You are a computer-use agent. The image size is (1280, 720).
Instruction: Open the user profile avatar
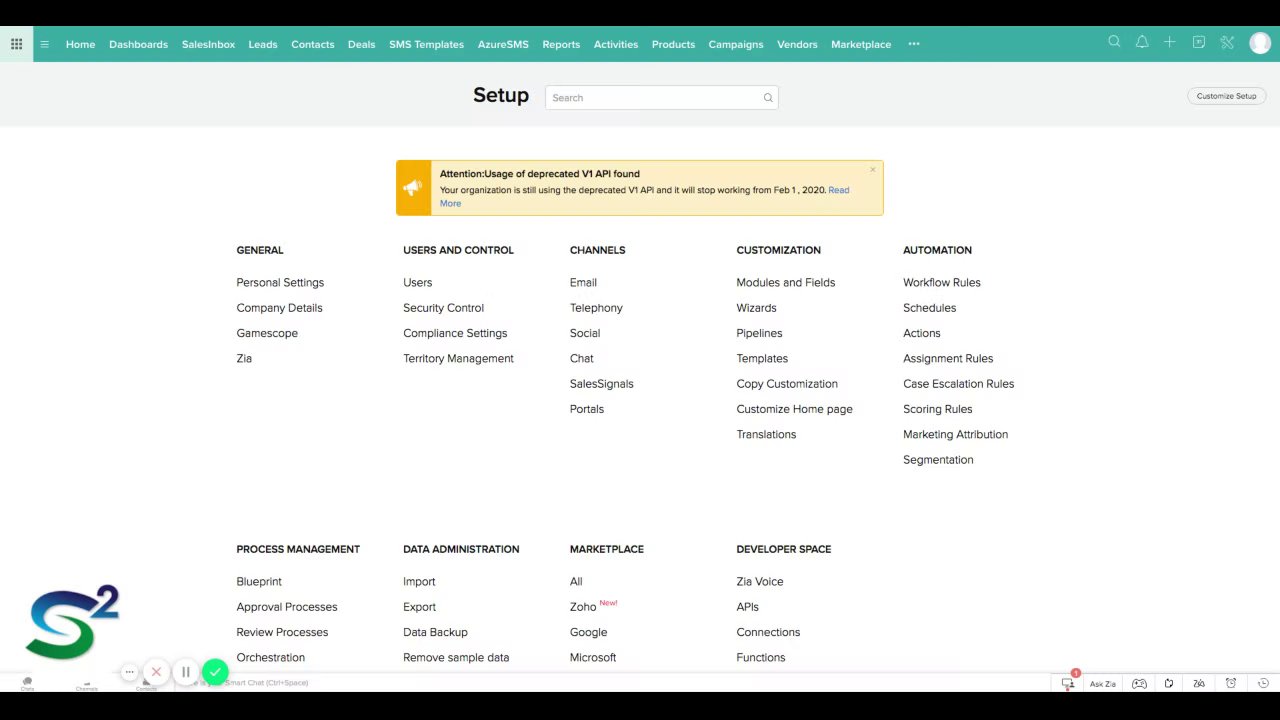1259,43
